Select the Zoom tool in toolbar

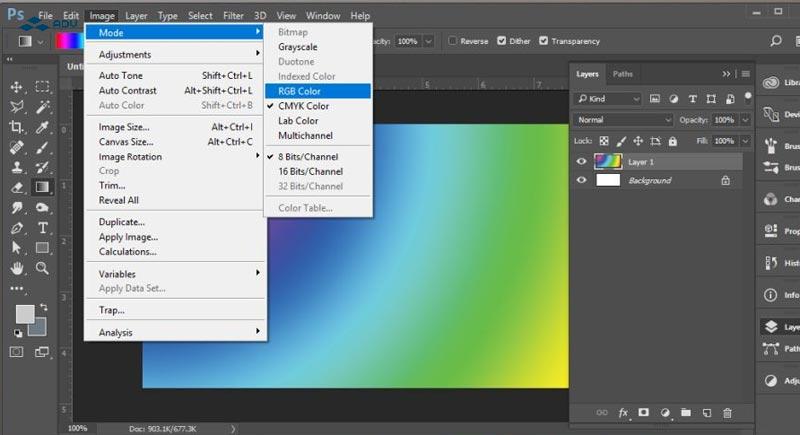pos(43,268)
